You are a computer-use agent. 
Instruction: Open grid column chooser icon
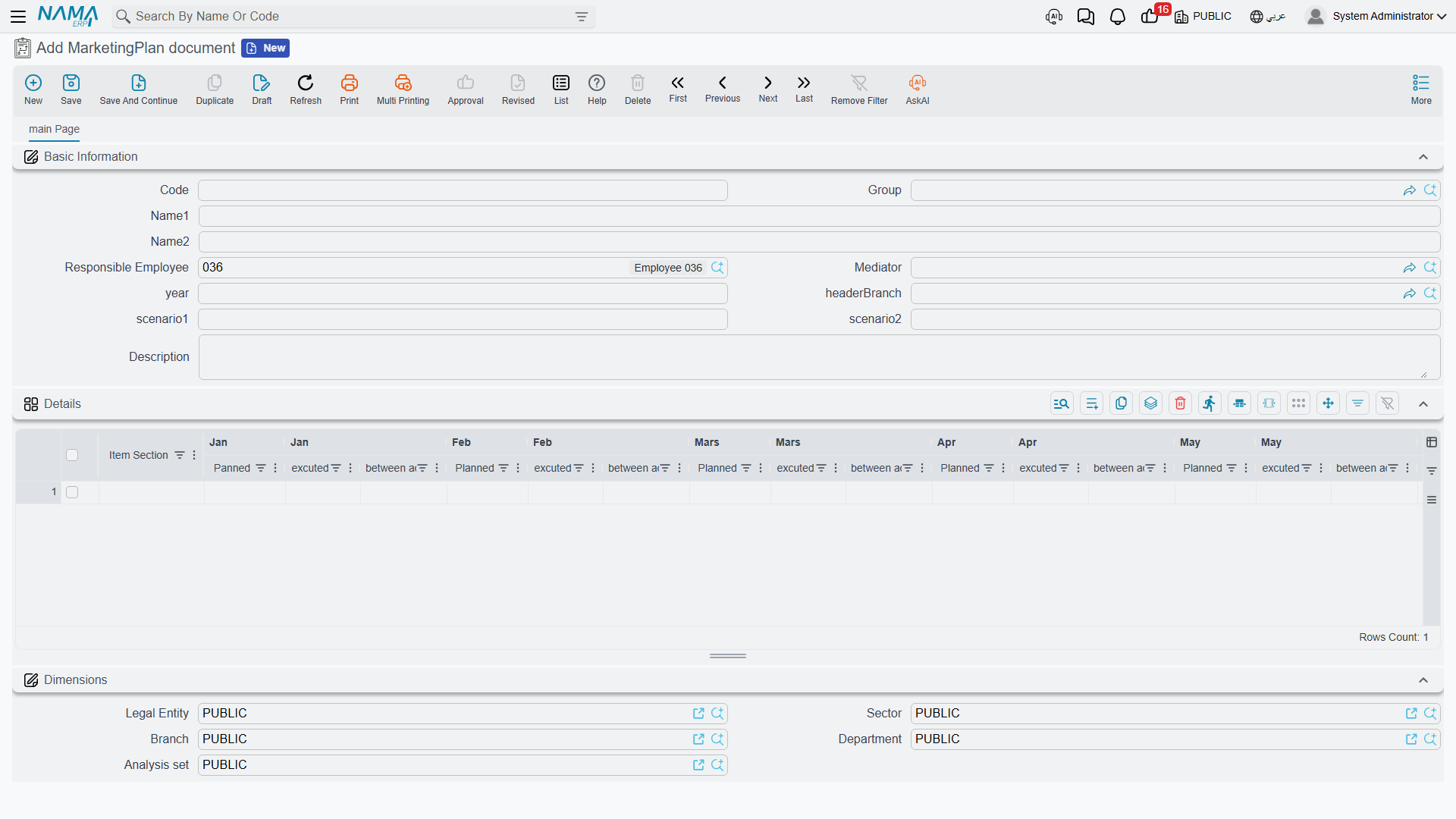coord(1432,442)
